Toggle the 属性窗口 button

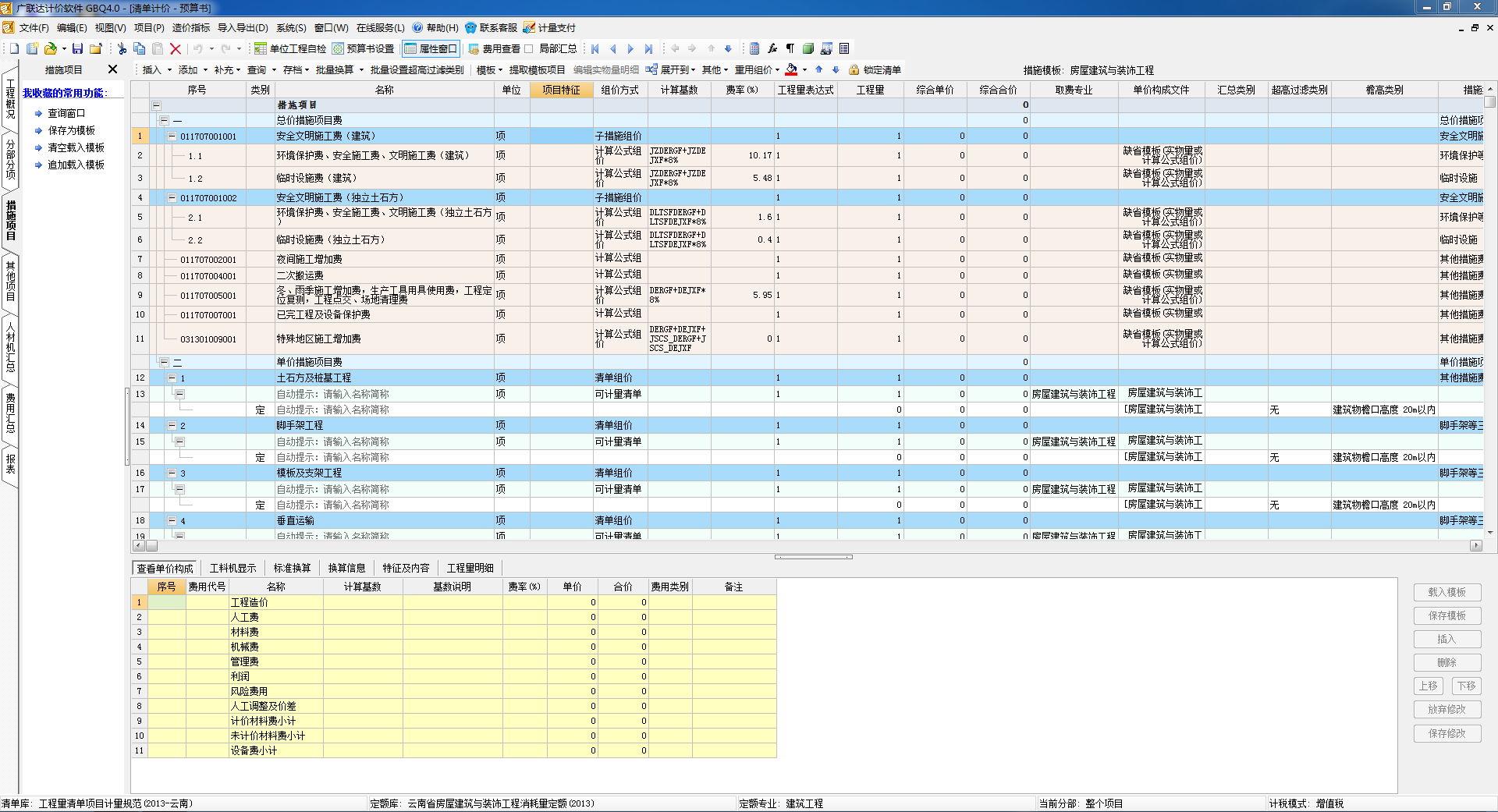tap(431, 48)
